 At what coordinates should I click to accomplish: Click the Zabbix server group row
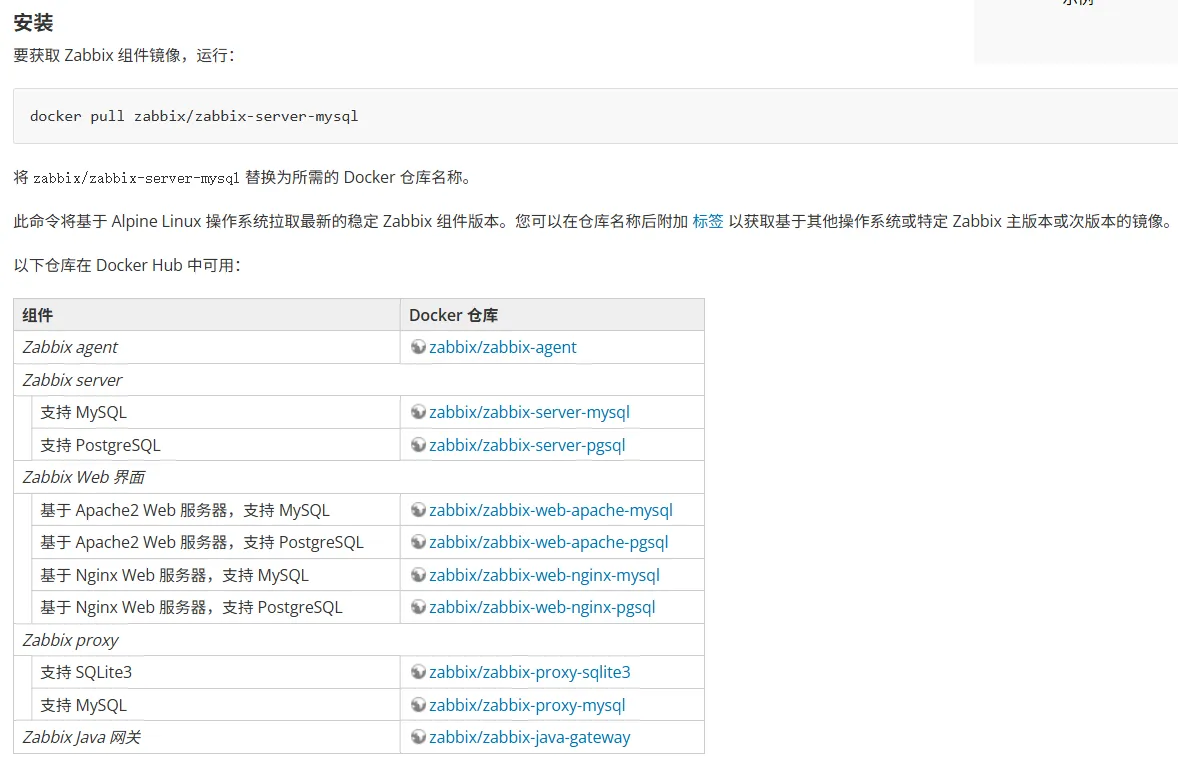[x=359, y=380]
